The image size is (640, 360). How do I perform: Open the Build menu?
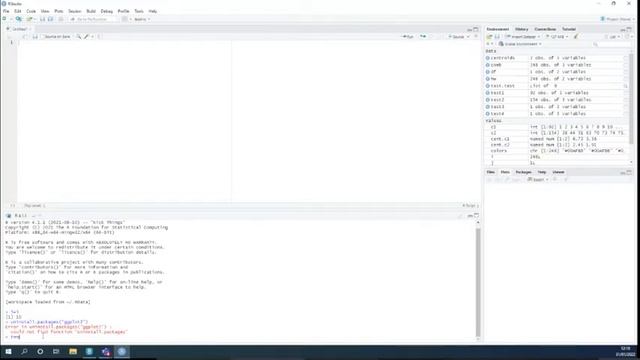point(91,11)
